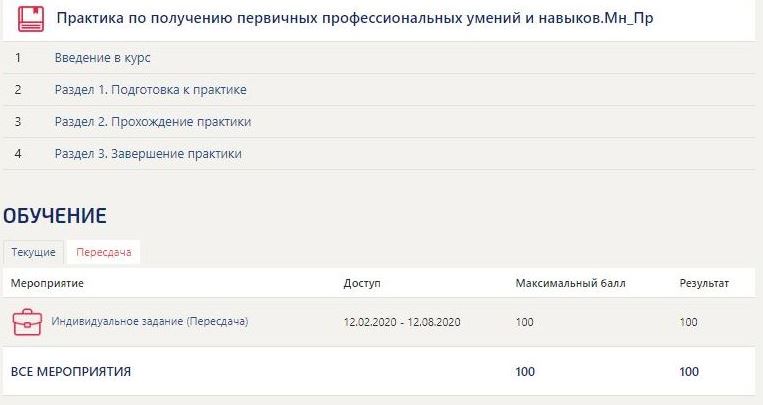Click the briefcase icon for individual assignment
The height and width of the screenshot is (405, 763).
tap(26, 322)
